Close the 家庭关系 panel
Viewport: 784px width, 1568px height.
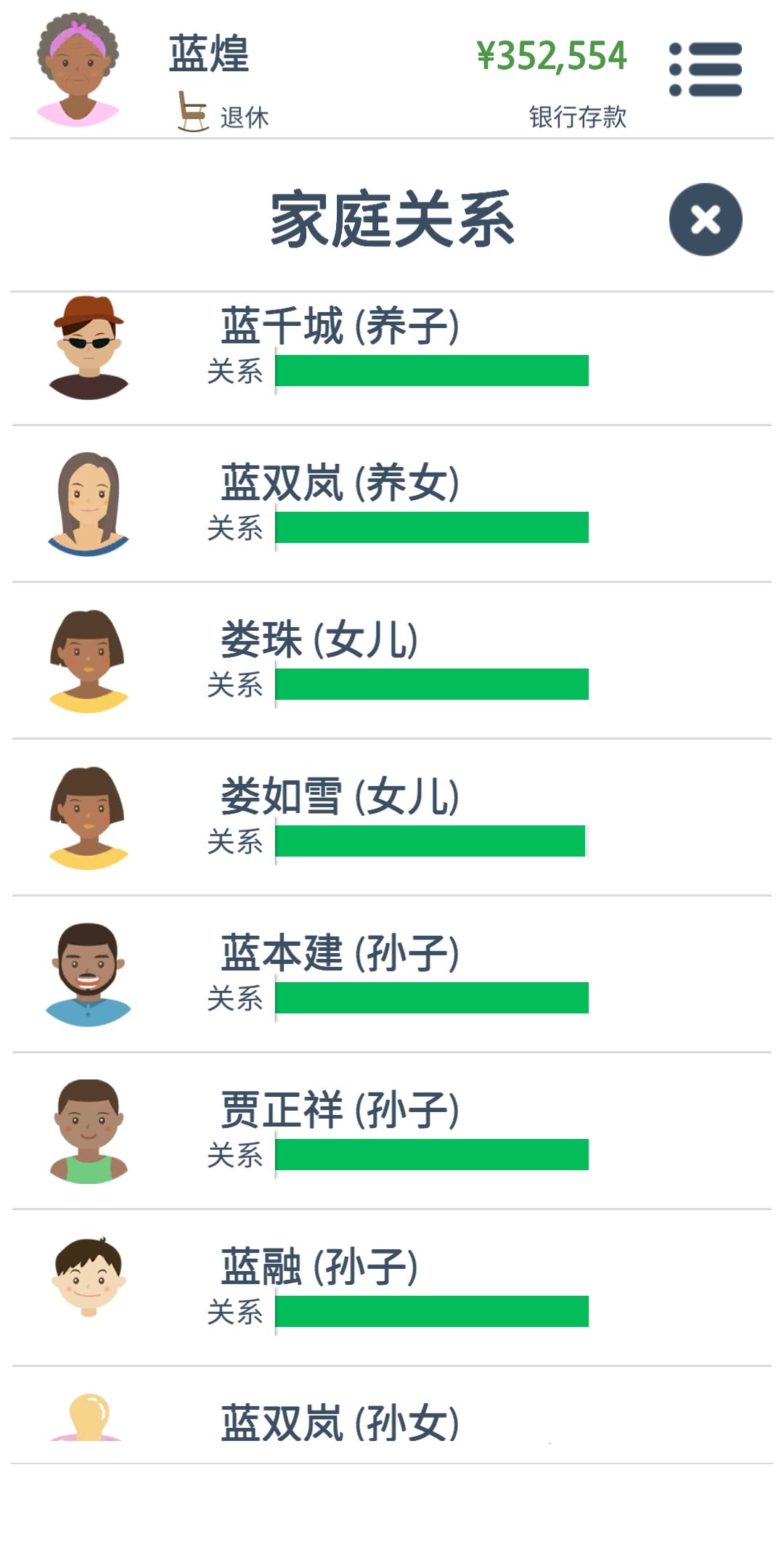point(706,219)
